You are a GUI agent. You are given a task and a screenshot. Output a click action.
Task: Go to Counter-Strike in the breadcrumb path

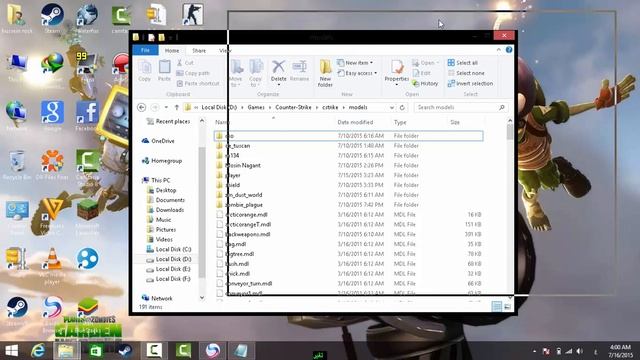point(293,107)
